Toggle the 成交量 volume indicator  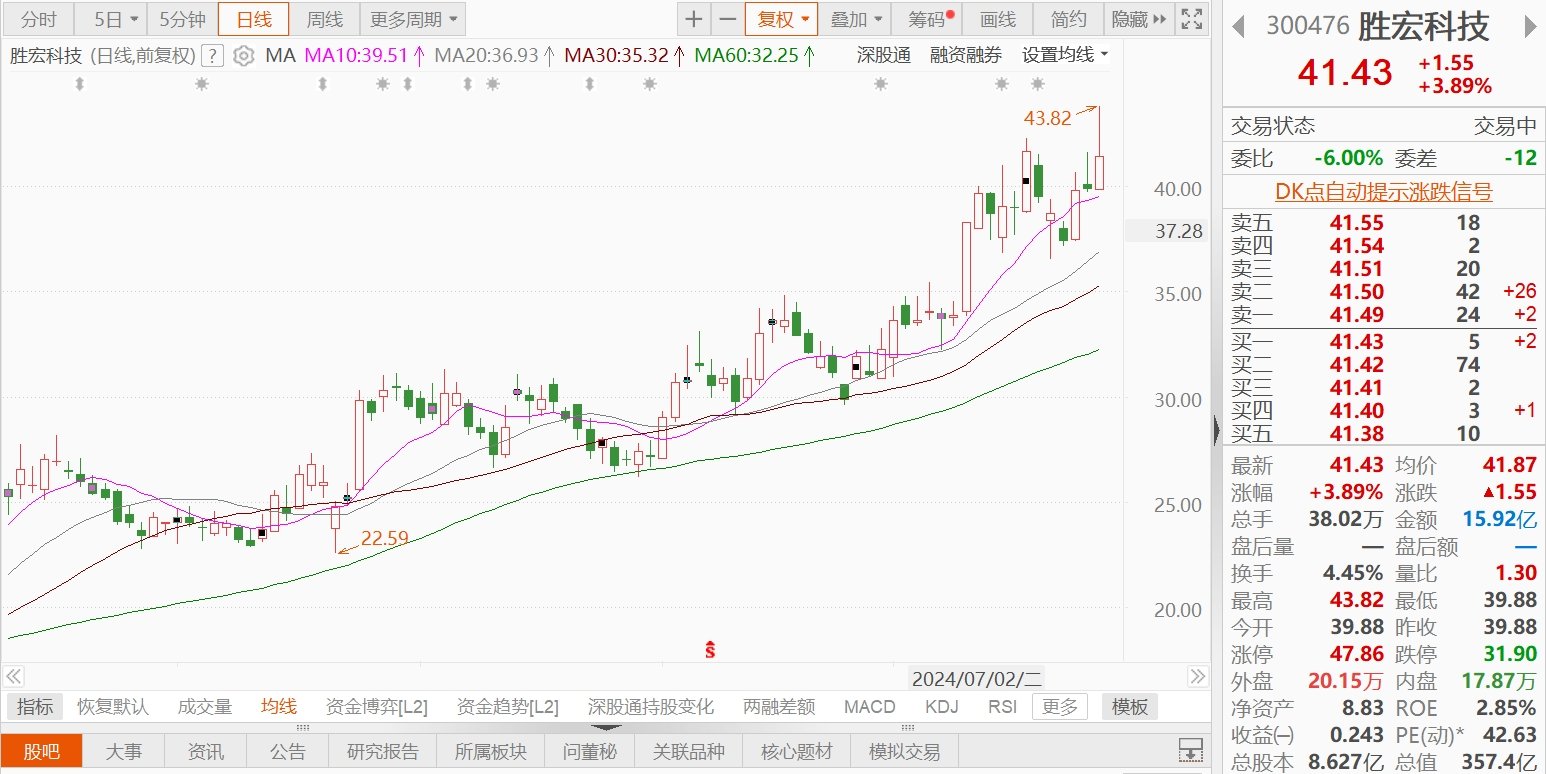click(x=205, y=707)
